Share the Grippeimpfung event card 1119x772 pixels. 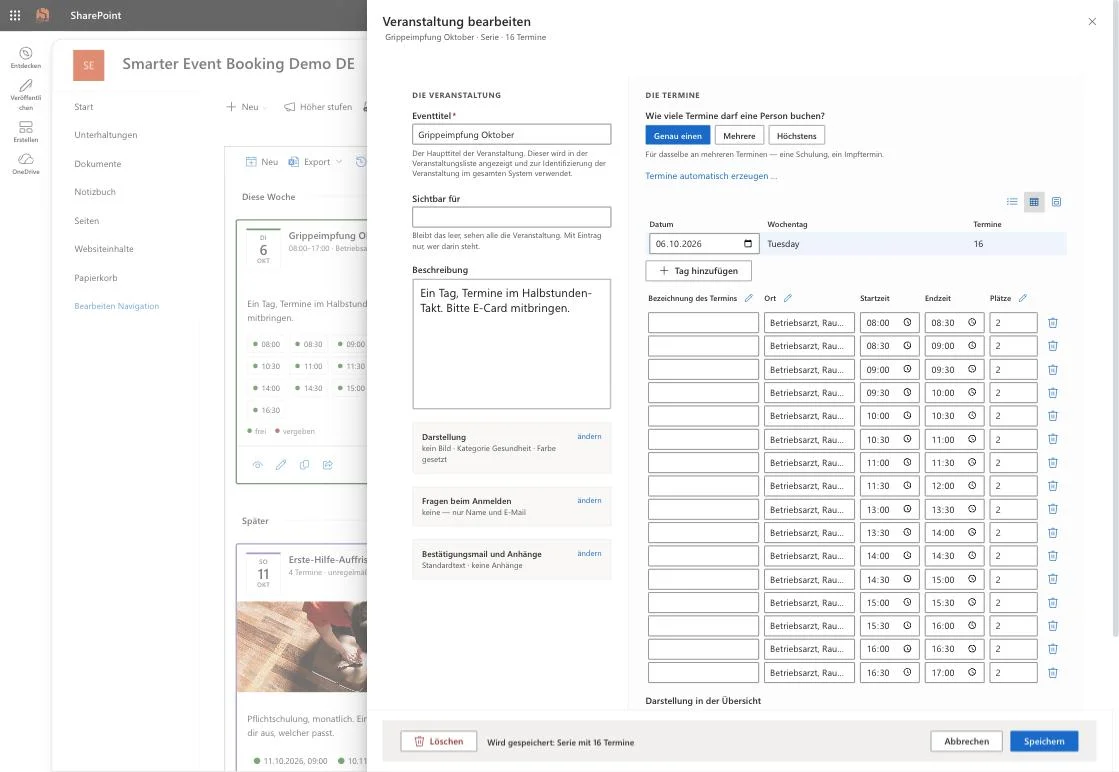[x=328, y=464]
